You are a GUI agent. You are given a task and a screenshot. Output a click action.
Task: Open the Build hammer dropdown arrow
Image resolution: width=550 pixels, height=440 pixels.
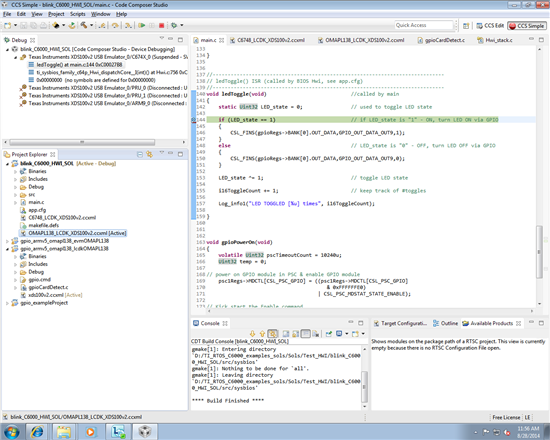[91, 25]
